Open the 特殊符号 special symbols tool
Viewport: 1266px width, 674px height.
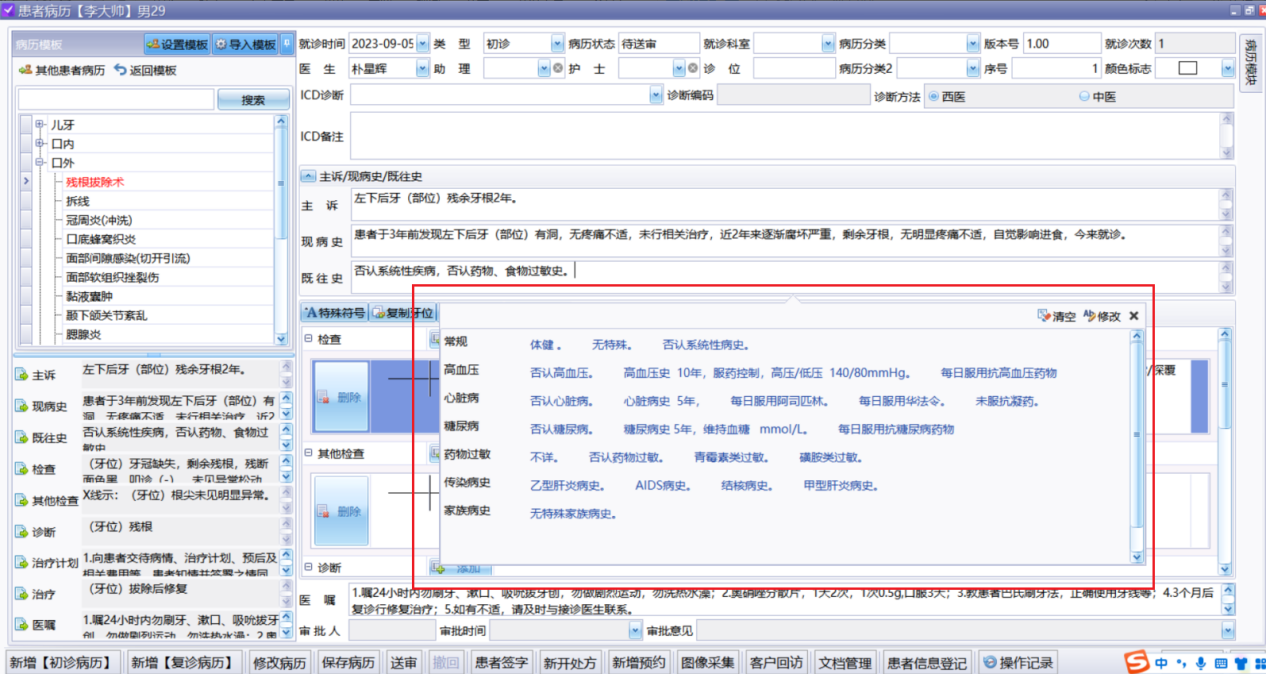click(335, 313)
